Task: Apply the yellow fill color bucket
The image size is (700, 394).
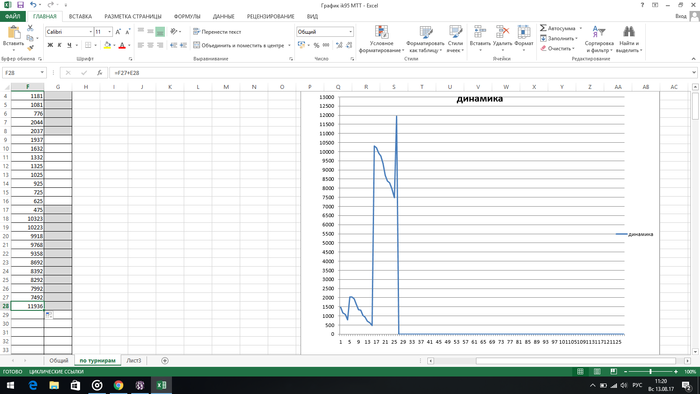Action: click(x=107, y=45)
